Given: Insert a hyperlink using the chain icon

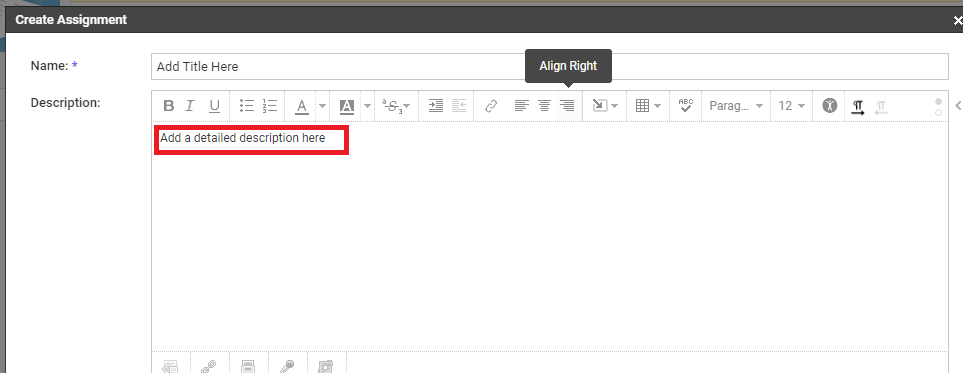Looking at the screenshot, I should coord(491,106).
